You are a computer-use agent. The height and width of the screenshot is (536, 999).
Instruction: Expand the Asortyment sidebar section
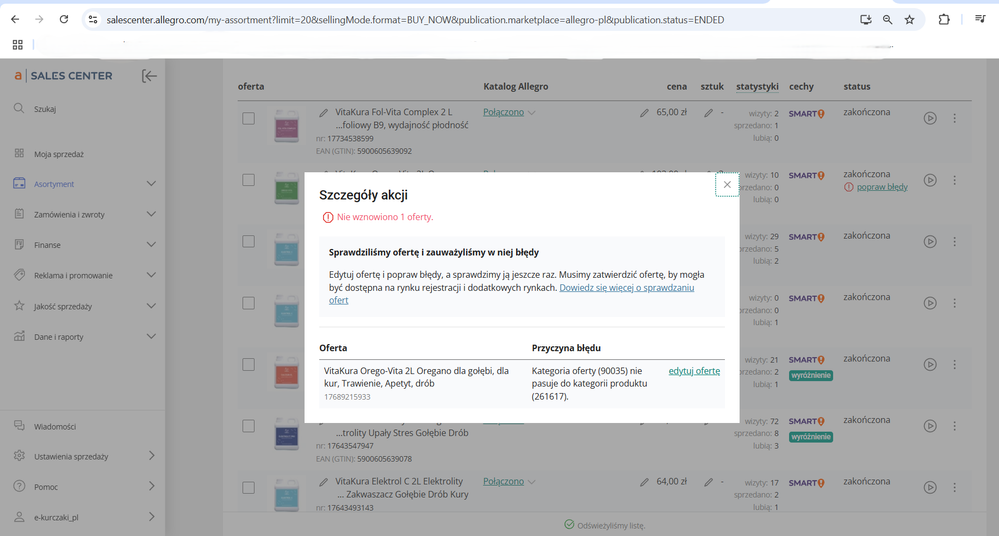[x=151, y=184]
